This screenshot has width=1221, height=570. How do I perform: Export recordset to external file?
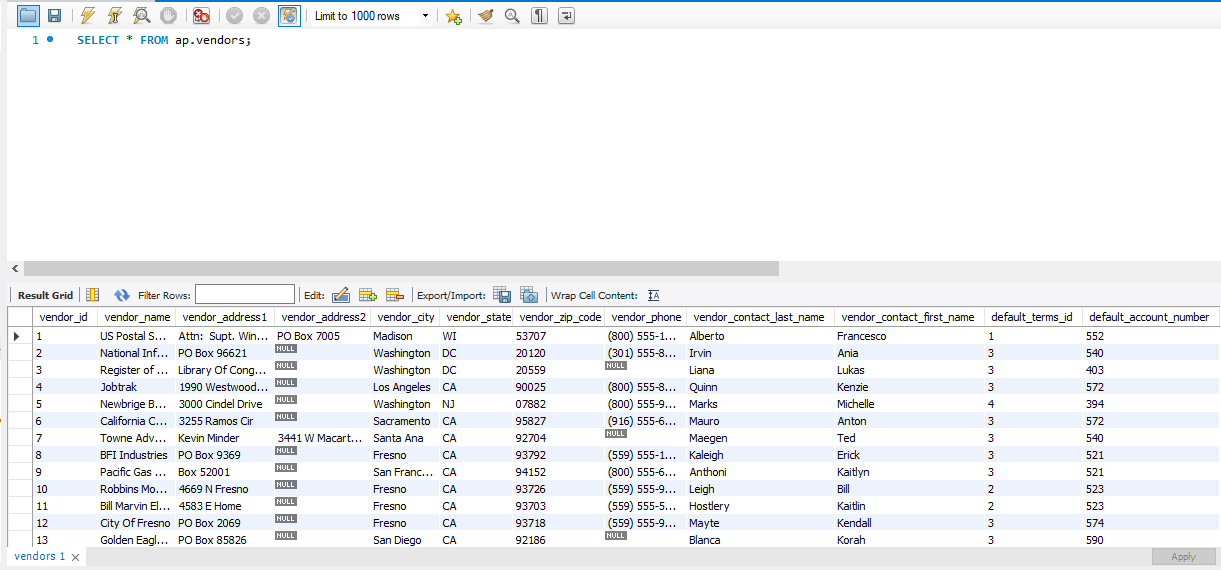click(x=502, y=295)
